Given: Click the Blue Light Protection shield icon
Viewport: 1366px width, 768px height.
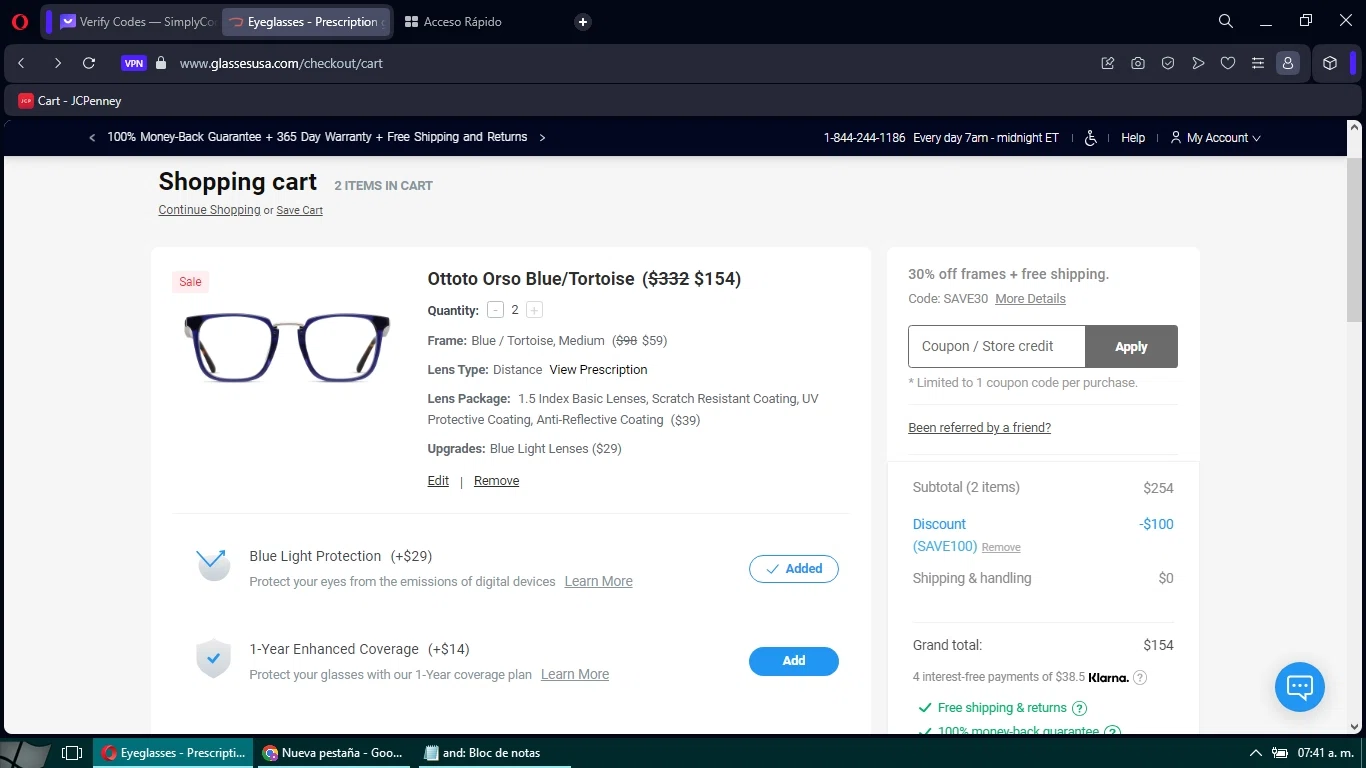Looking at the screenshot, I should [213, 565].
